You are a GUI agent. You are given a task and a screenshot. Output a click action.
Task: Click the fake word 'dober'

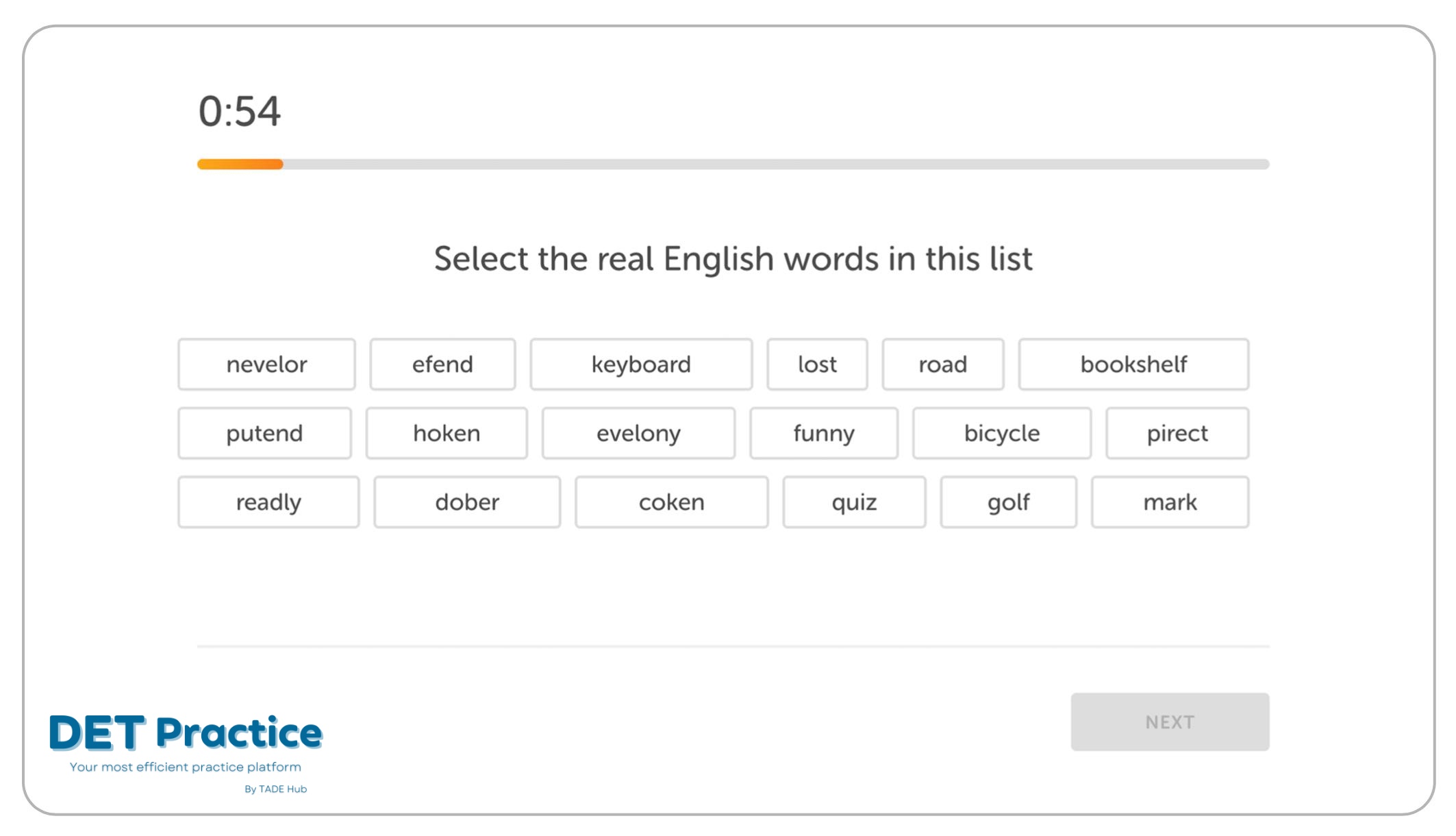pos(467,501)
